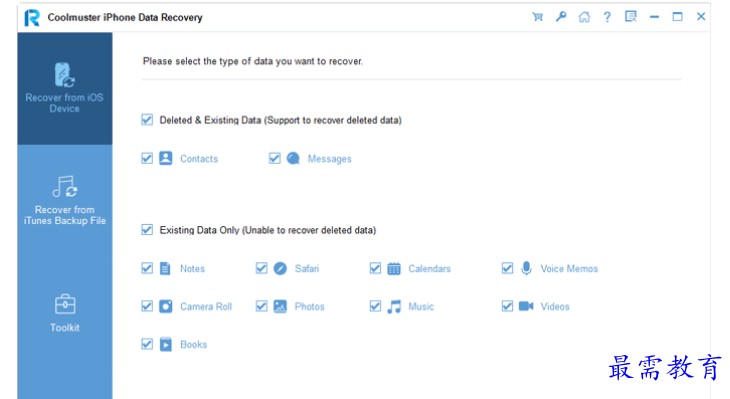The width and height of the screenshot is (730, 399).
Task: Switch to Recover from iTunes Backup File
Action: (65, 201)
